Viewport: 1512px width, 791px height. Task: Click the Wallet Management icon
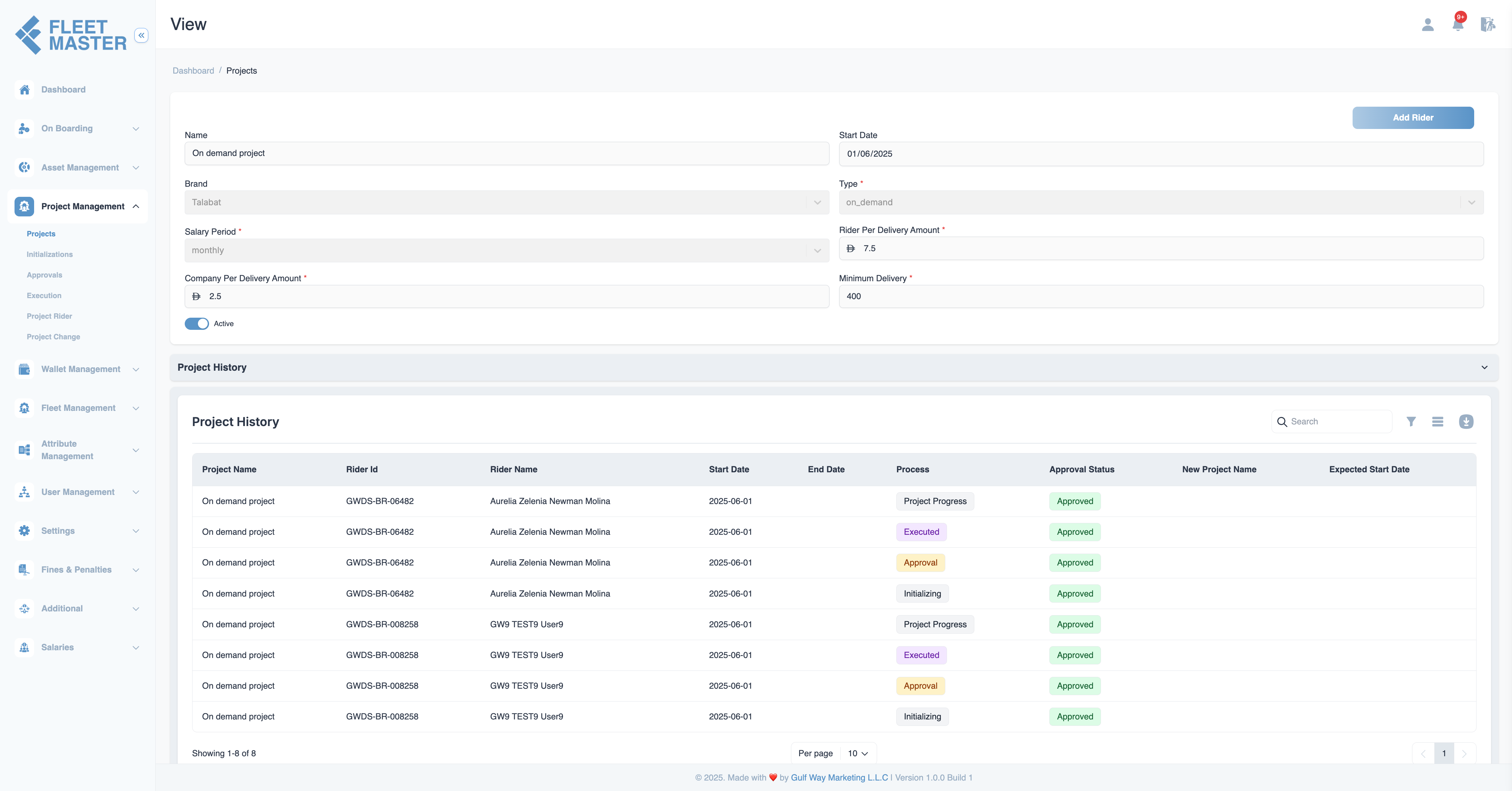[x=24, y=369]
